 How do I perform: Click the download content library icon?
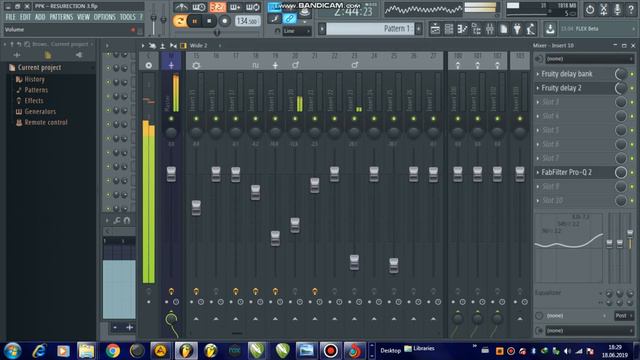(x=550, y=29)
